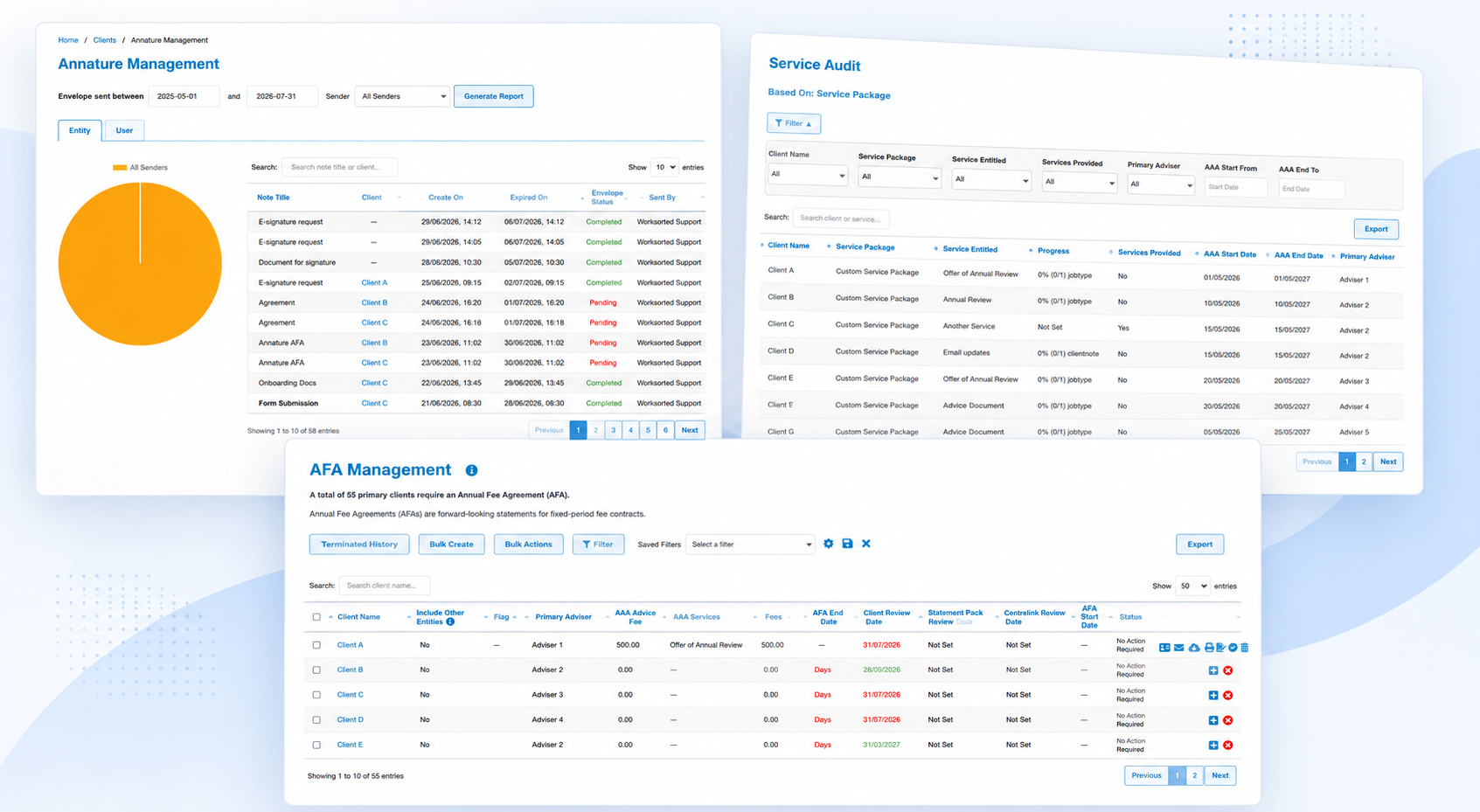Click the orange pie chart in Annature Management
The image size is (1480, 812).
click(140, 264)
